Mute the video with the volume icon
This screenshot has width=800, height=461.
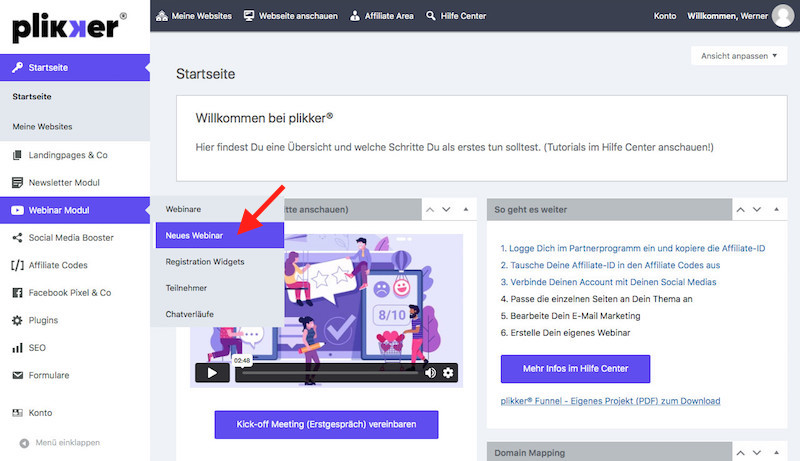pyautogui.click(x=430, y=373)
